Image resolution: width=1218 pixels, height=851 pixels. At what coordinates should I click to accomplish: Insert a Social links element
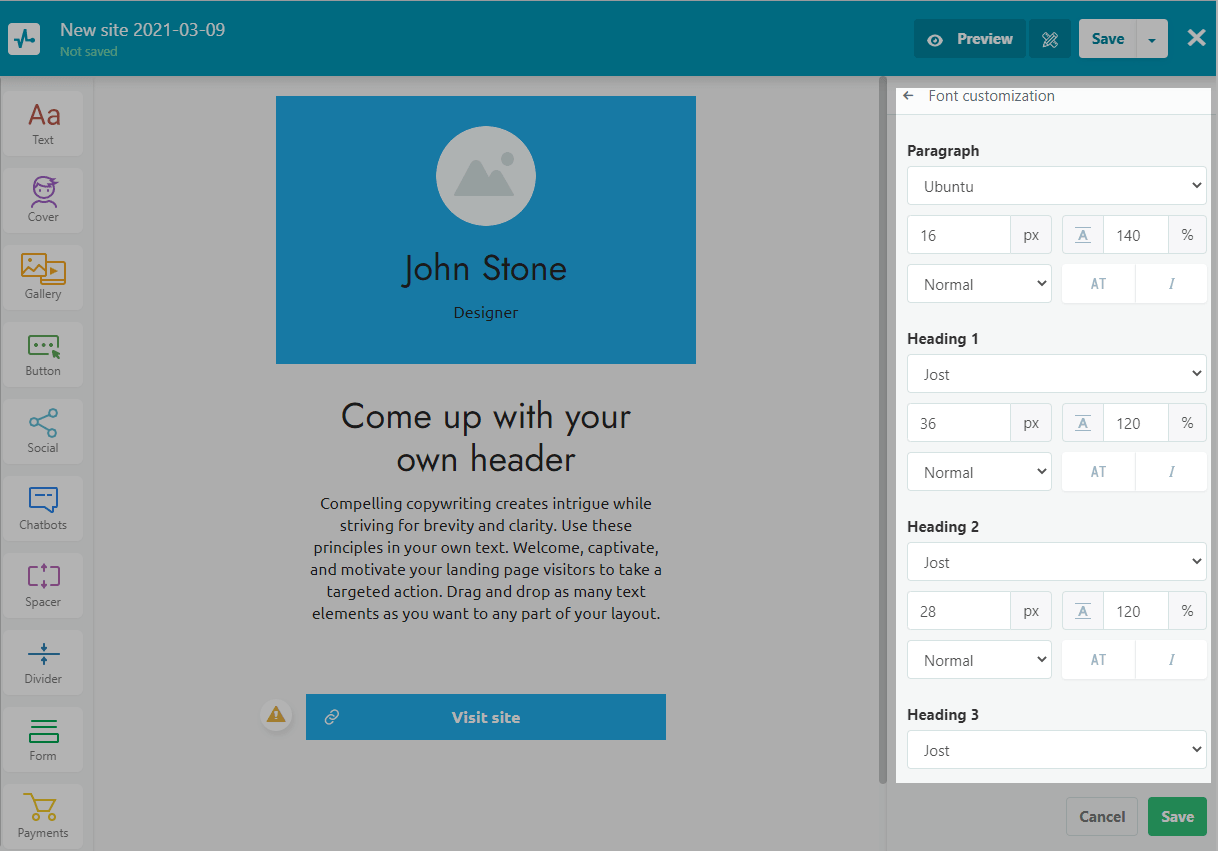click(x=43, y=431)
